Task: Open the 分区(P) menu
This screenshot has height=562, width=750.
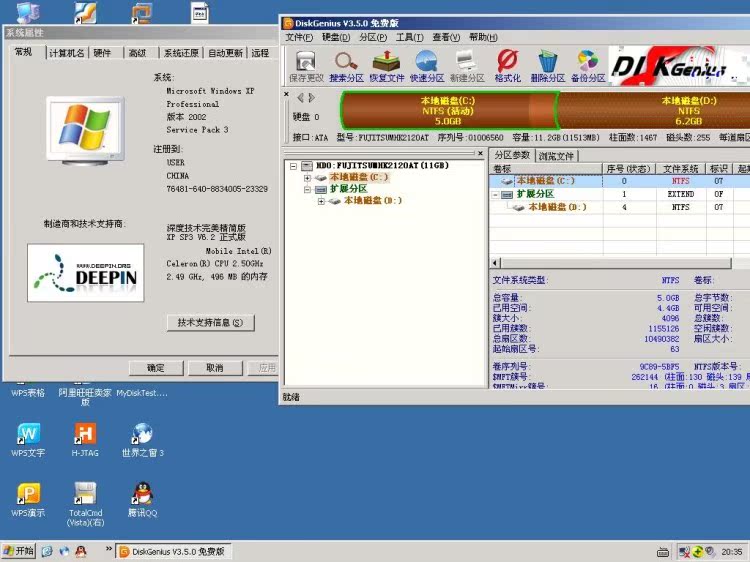Action: pyautogui.click(x=373, y=37)
